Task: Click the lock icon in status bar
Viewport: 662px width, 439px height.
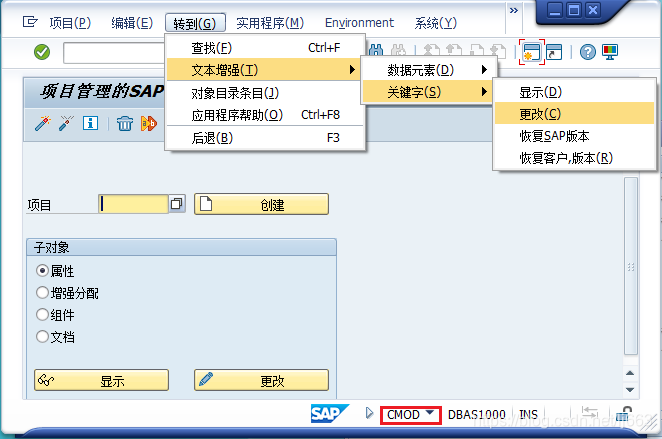Action: click(x=624, y=414)
